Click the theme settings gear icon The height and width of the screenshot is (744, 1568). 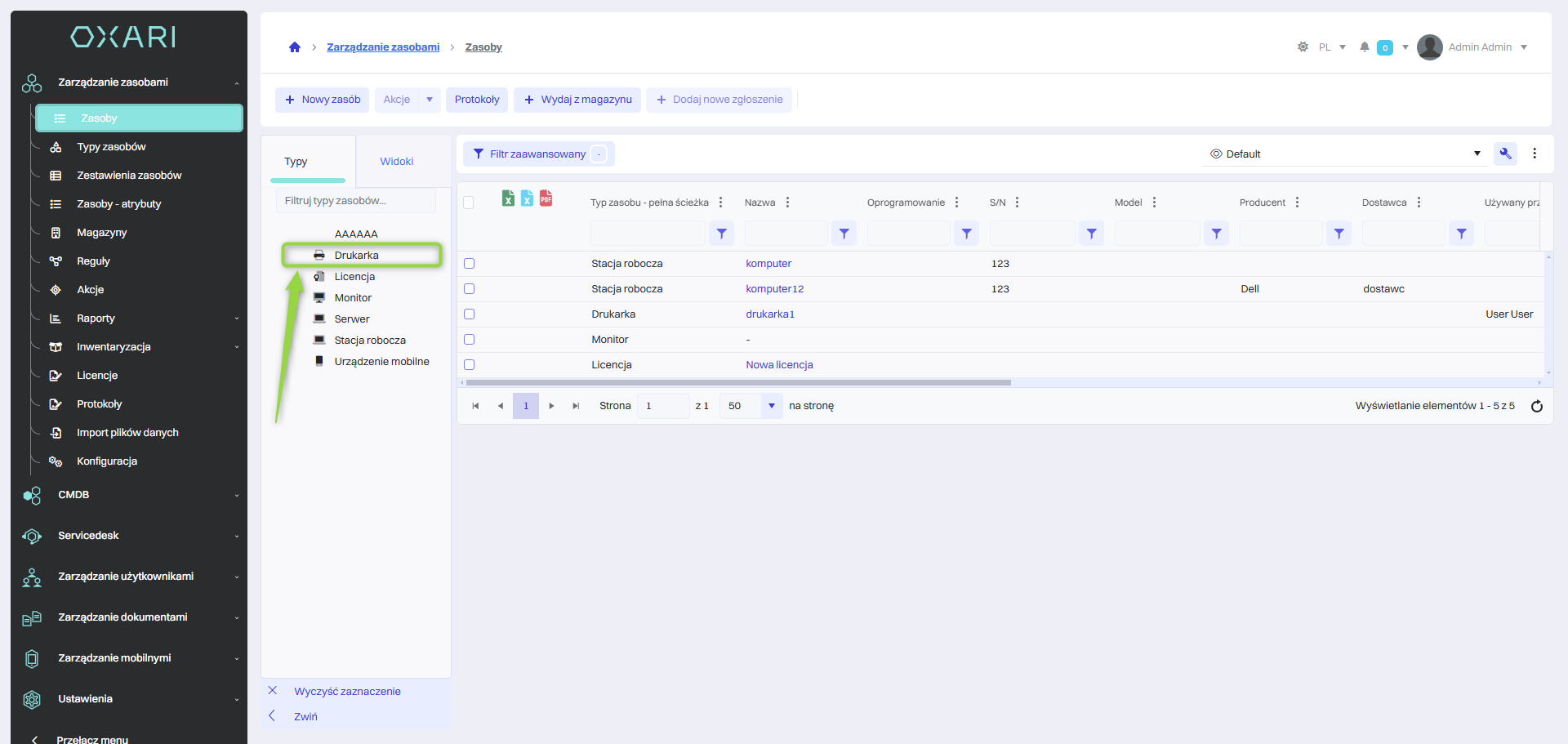(x=1303, y=47)
